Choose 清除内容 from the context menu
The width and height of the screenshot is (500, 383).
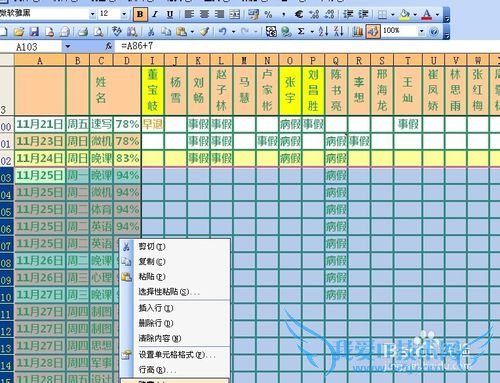pos(175,338)
